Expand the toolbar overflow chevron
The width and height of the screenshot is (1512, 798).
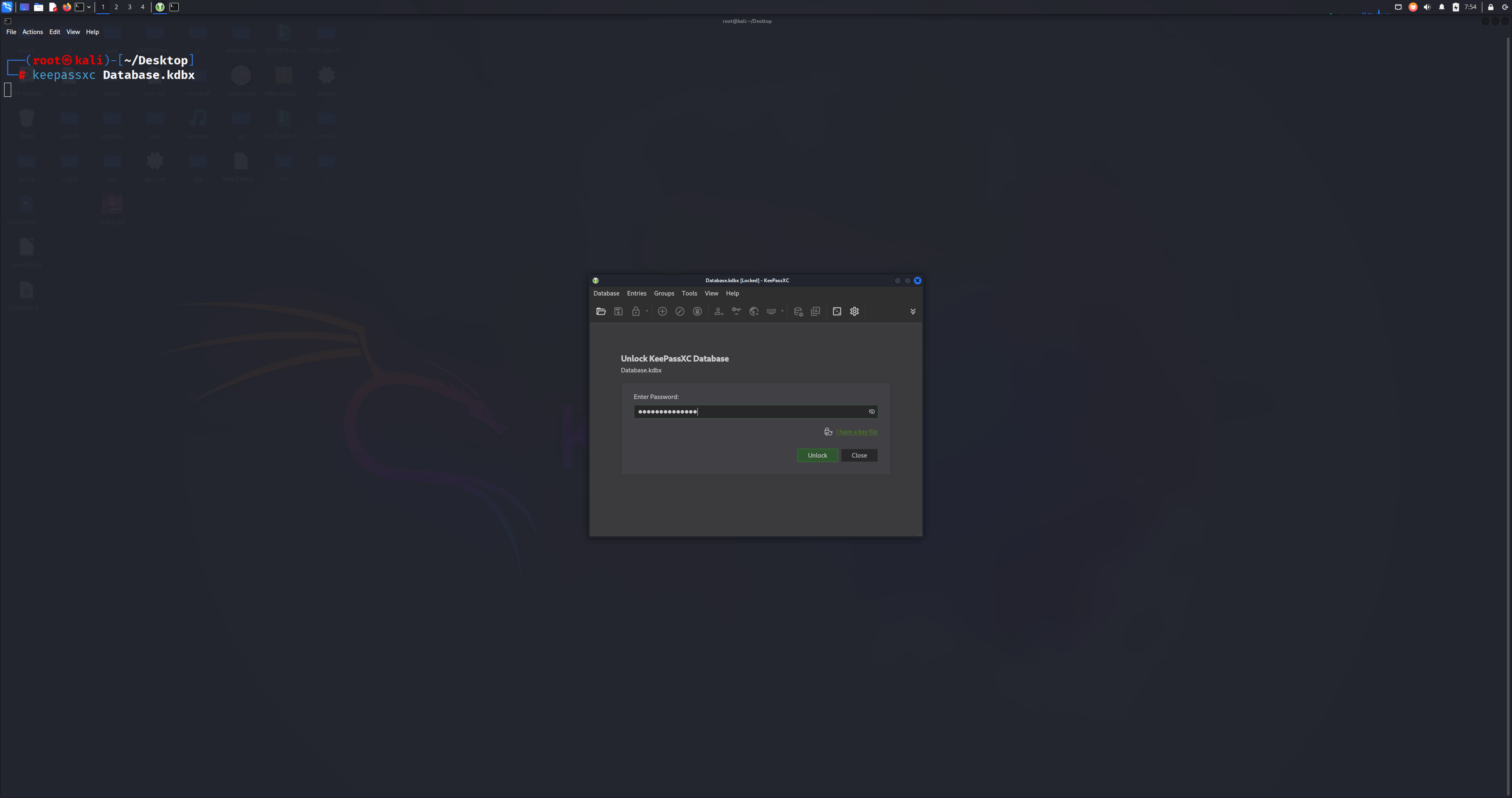pyautogui.click(x=913, y=312)
